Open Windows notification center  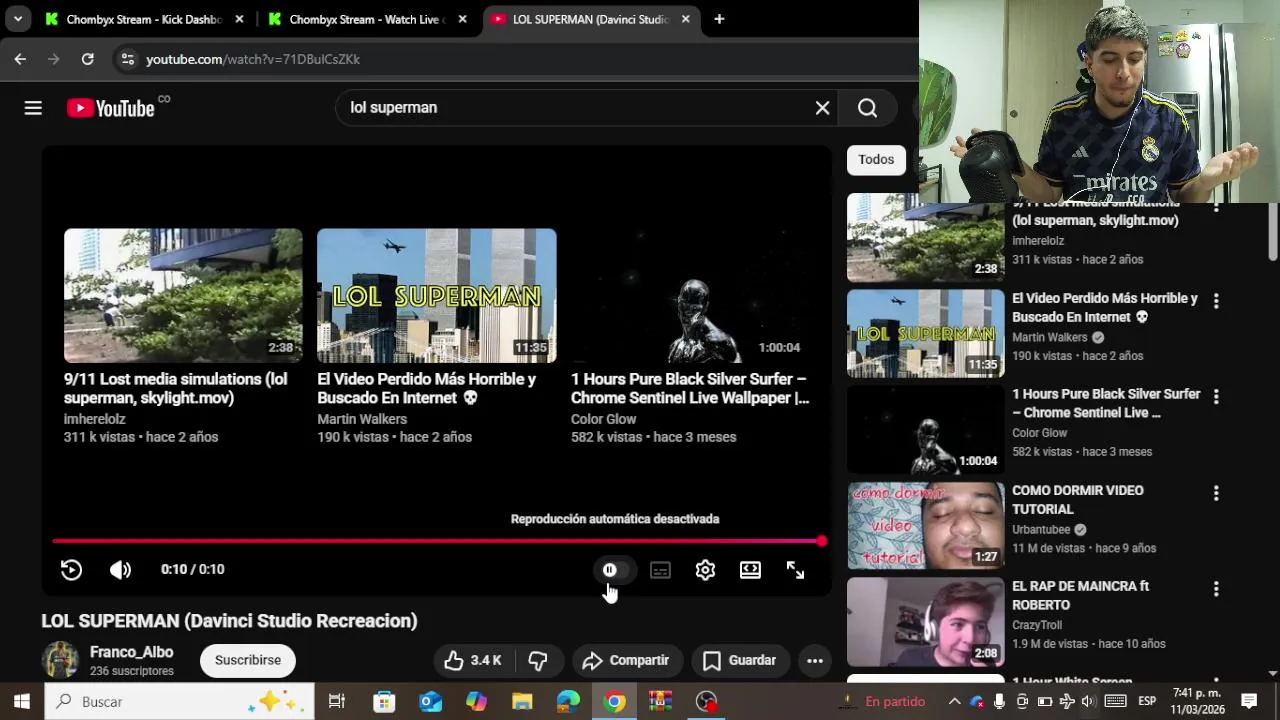1249,702
